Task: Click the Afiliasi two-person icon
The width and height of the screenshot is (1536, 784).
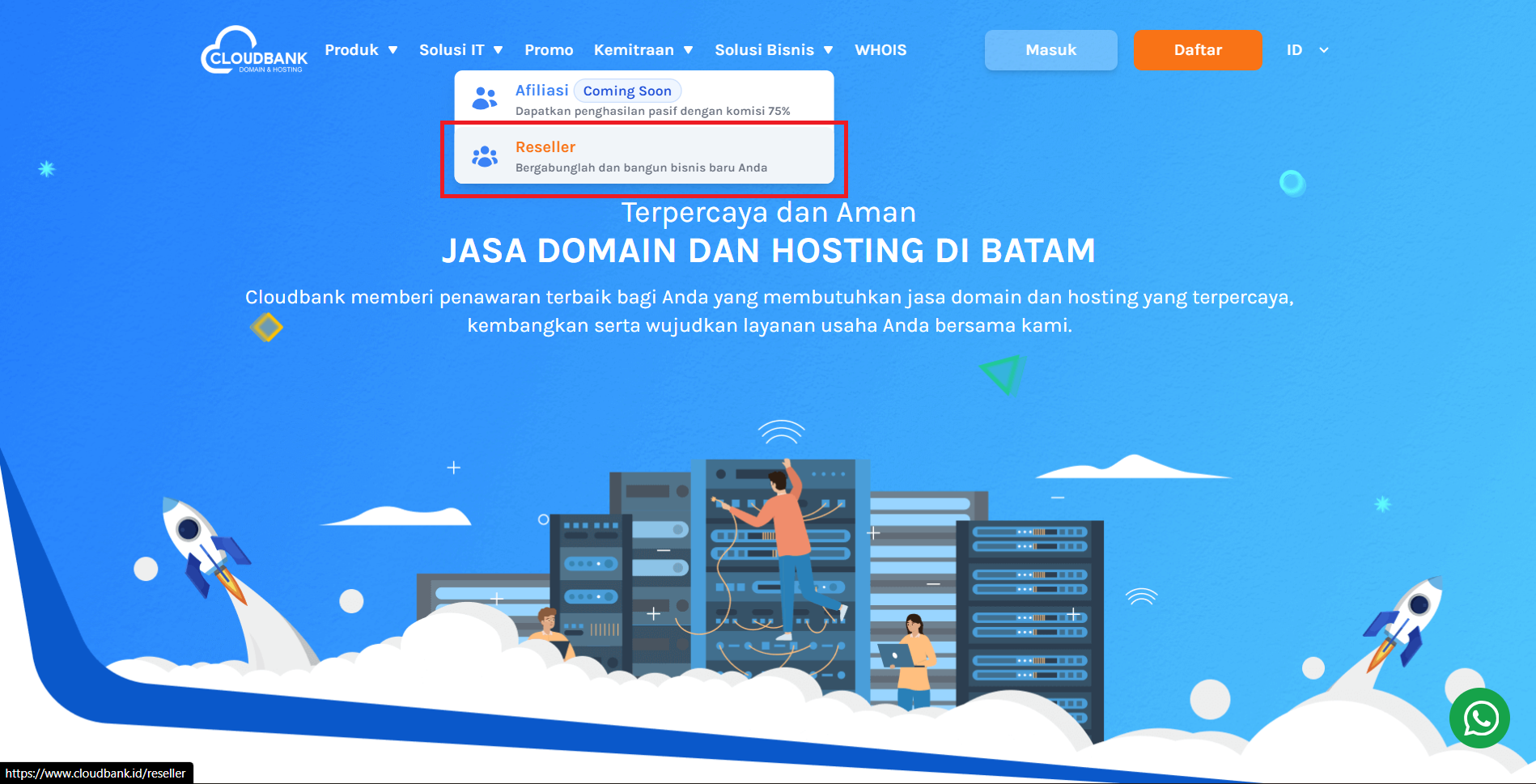Action: pos(485,98)
